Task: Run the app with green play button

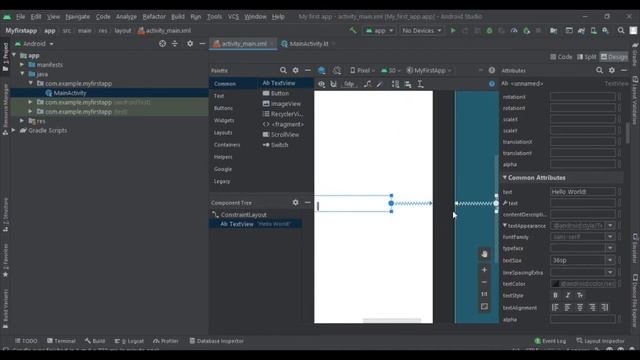Action: [x=453, y=31]
